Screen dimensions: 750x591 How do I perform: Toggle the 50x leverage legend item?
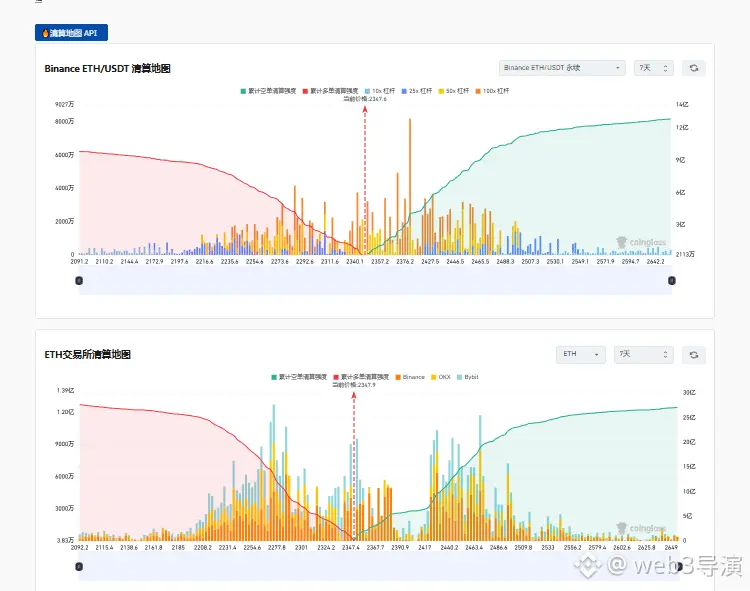pos(453,91)
